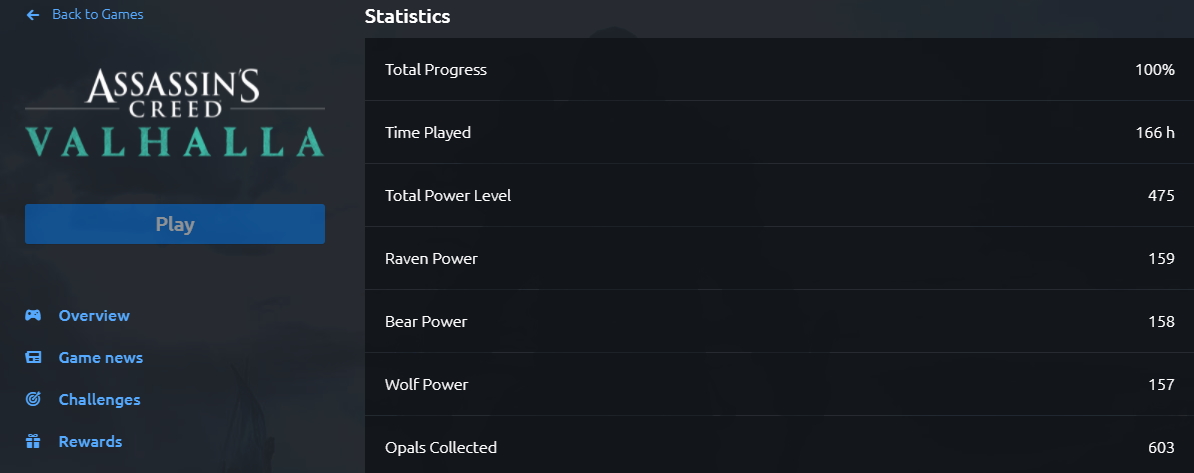Image resolution: width=1194 pixels, height=473 pixels.
Task: Click the Raven Power statistic row
Action: pos(779,258)
